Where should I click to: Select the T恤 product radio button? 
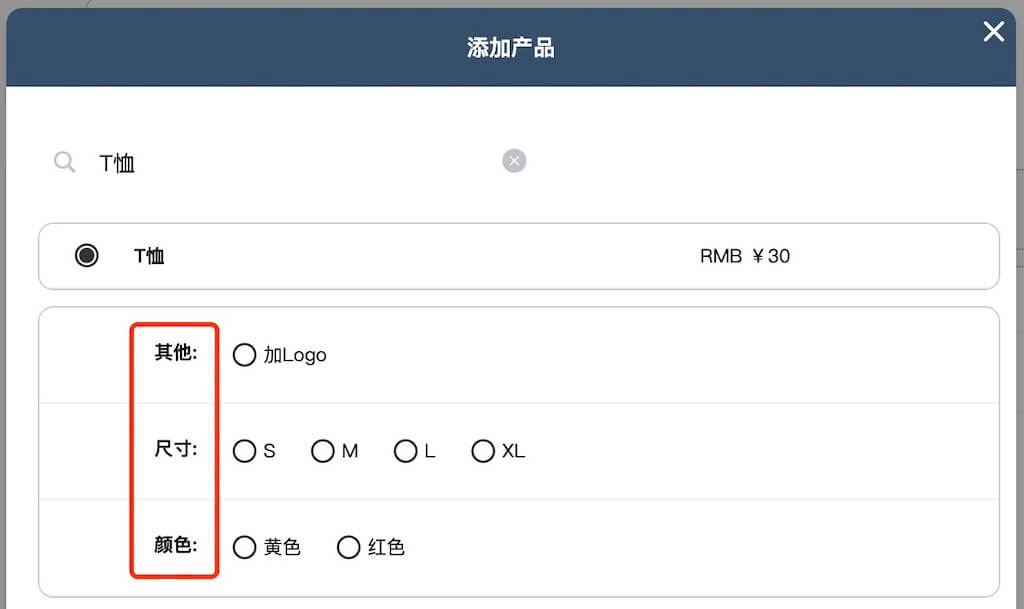coord(87,256)
